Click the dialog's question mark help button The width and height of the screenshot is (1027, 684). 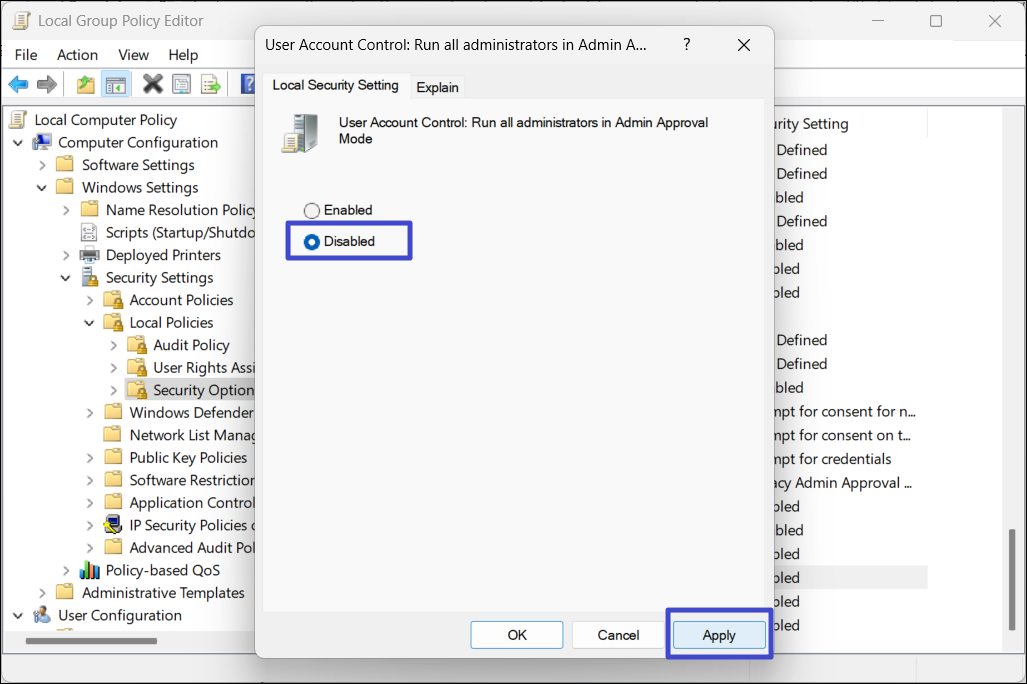point(686,45)
